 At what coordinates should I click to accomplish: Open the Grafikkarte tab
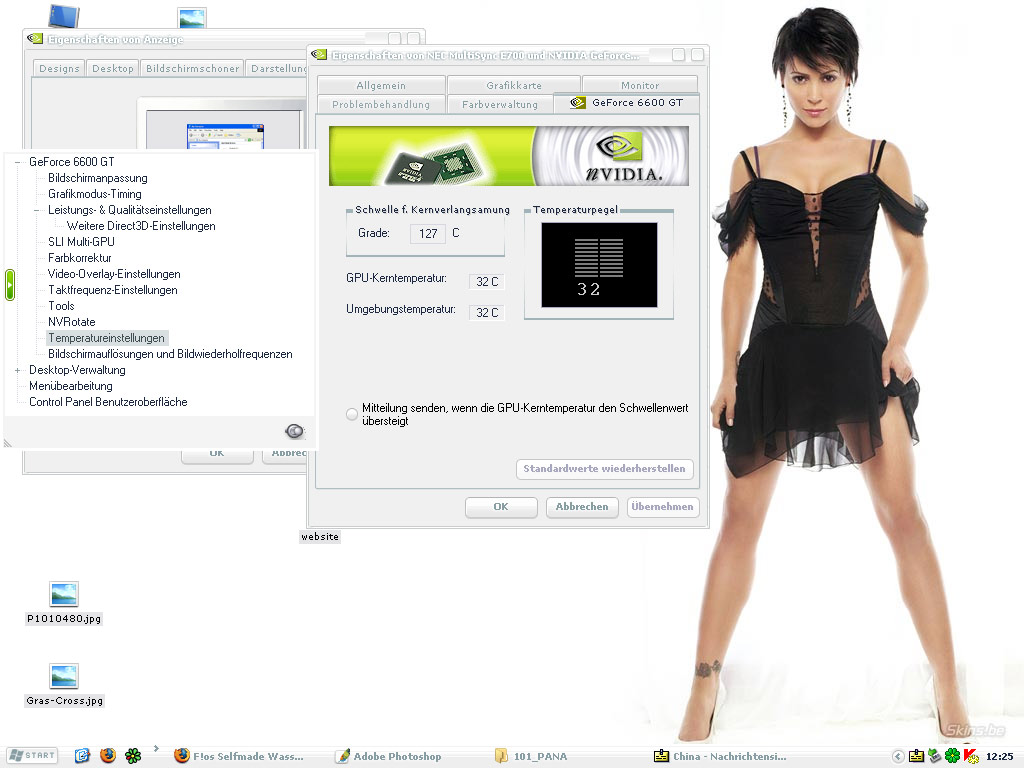click(x=514, y=85)
